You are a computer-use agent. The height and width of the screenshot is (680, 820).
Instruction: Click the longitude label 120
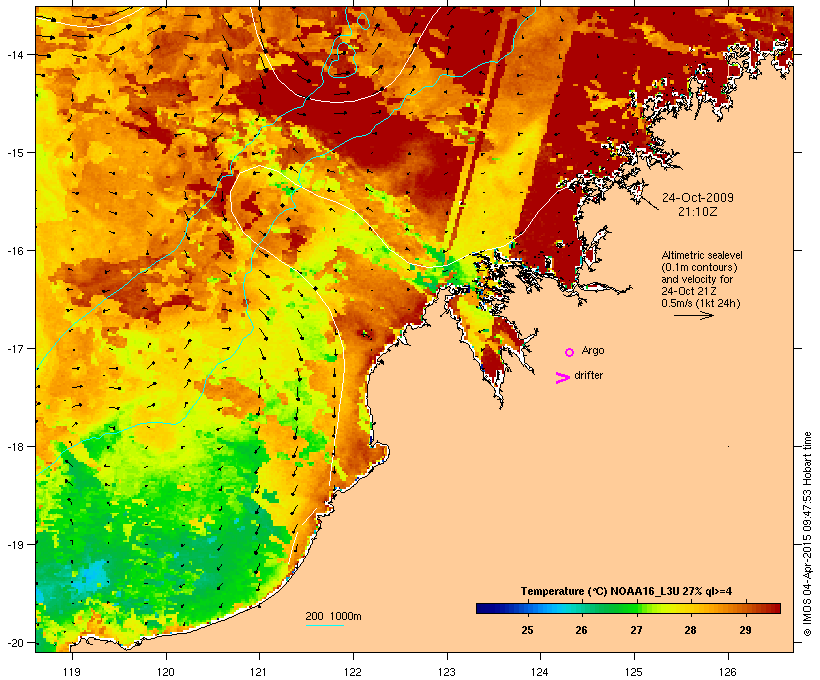click(166, 672)
